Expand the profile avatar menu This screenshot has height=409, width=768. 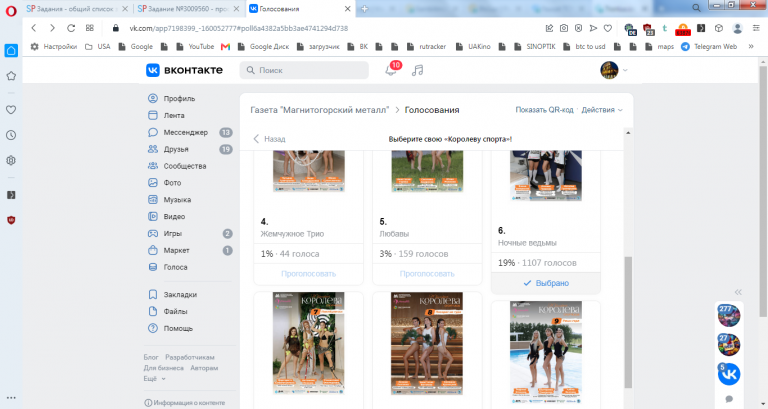tap(614, 70)
